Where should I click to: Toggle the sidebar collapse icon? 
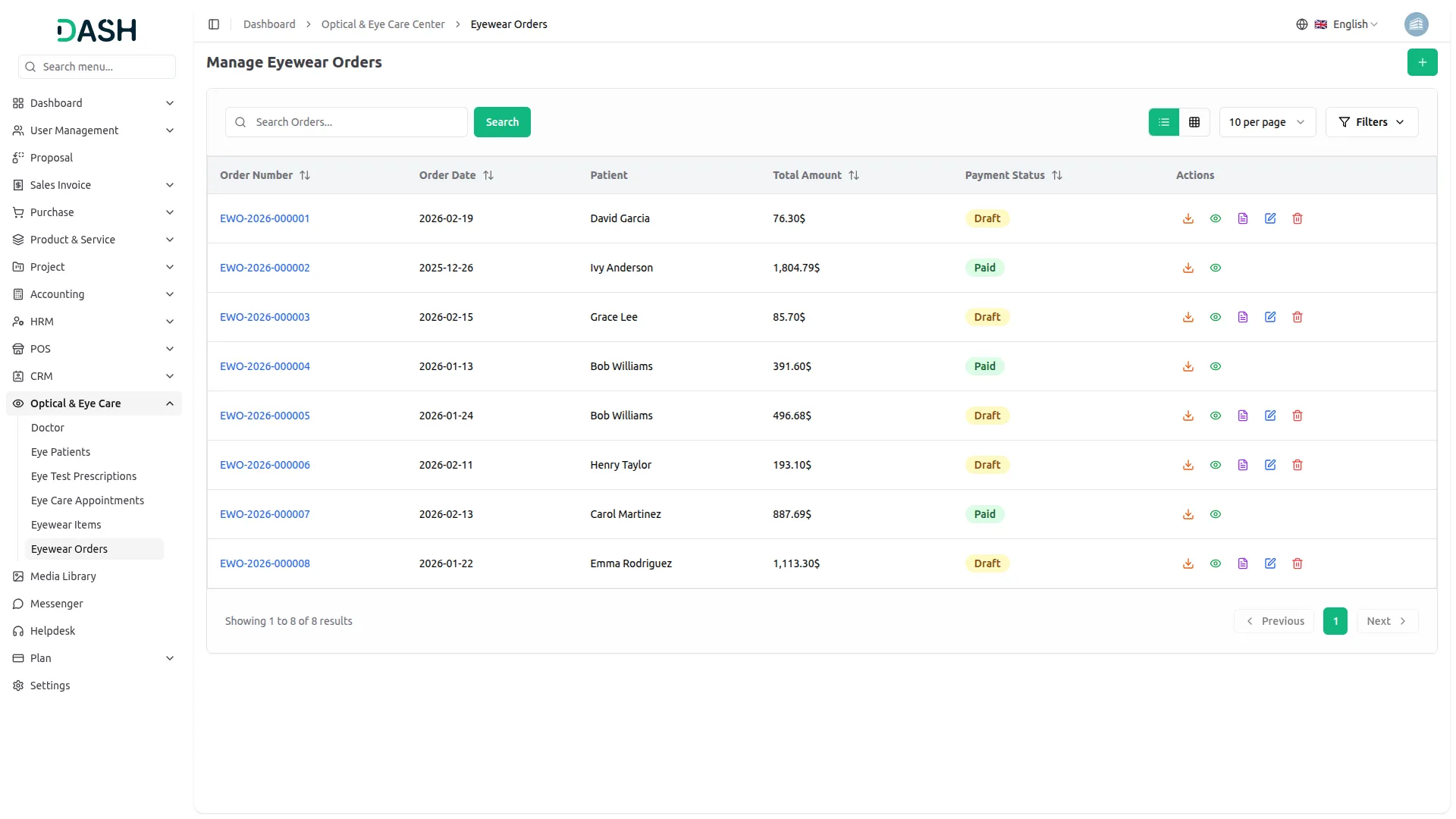pos(214,24)
